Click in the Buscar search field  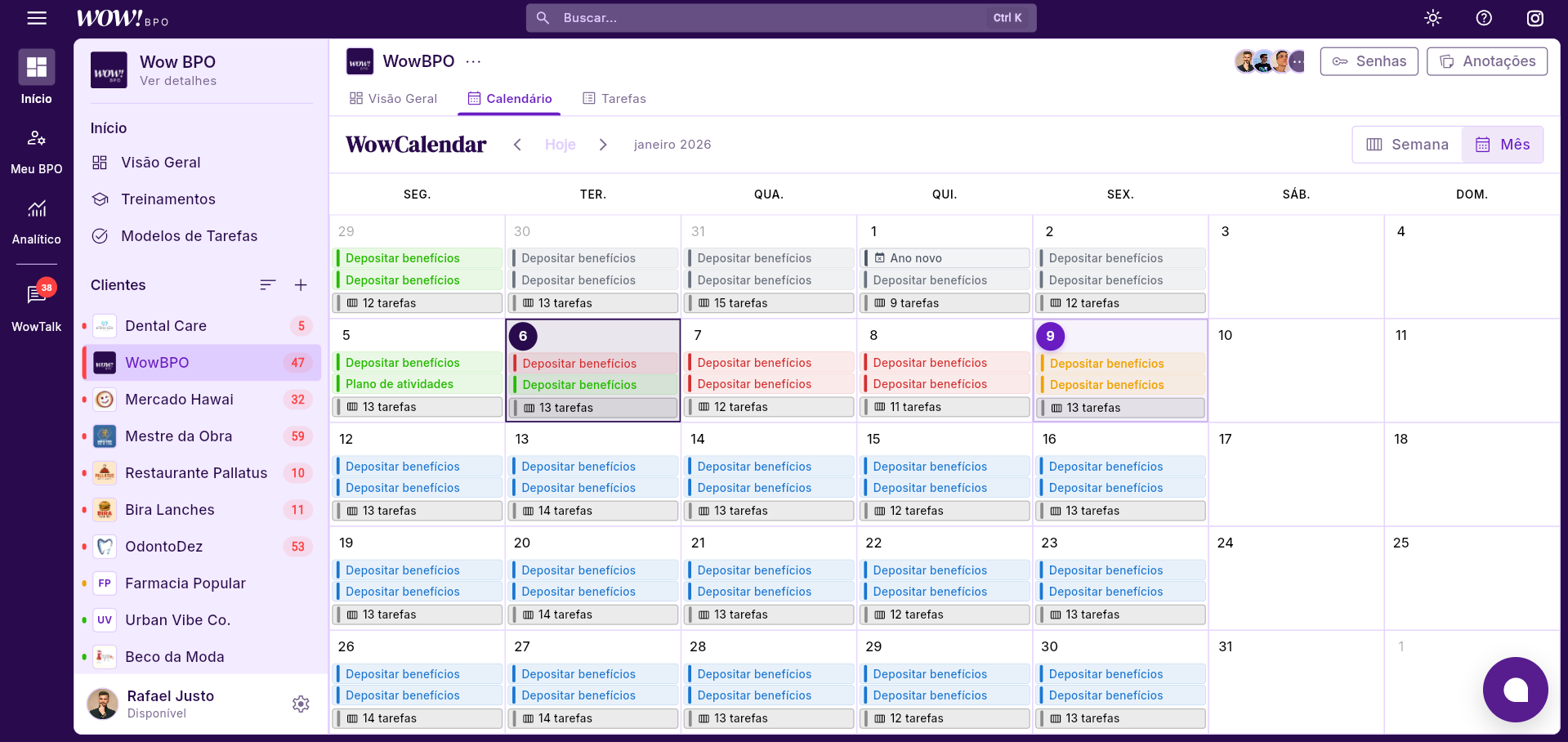pyautogui.click(x=768, y=18)
